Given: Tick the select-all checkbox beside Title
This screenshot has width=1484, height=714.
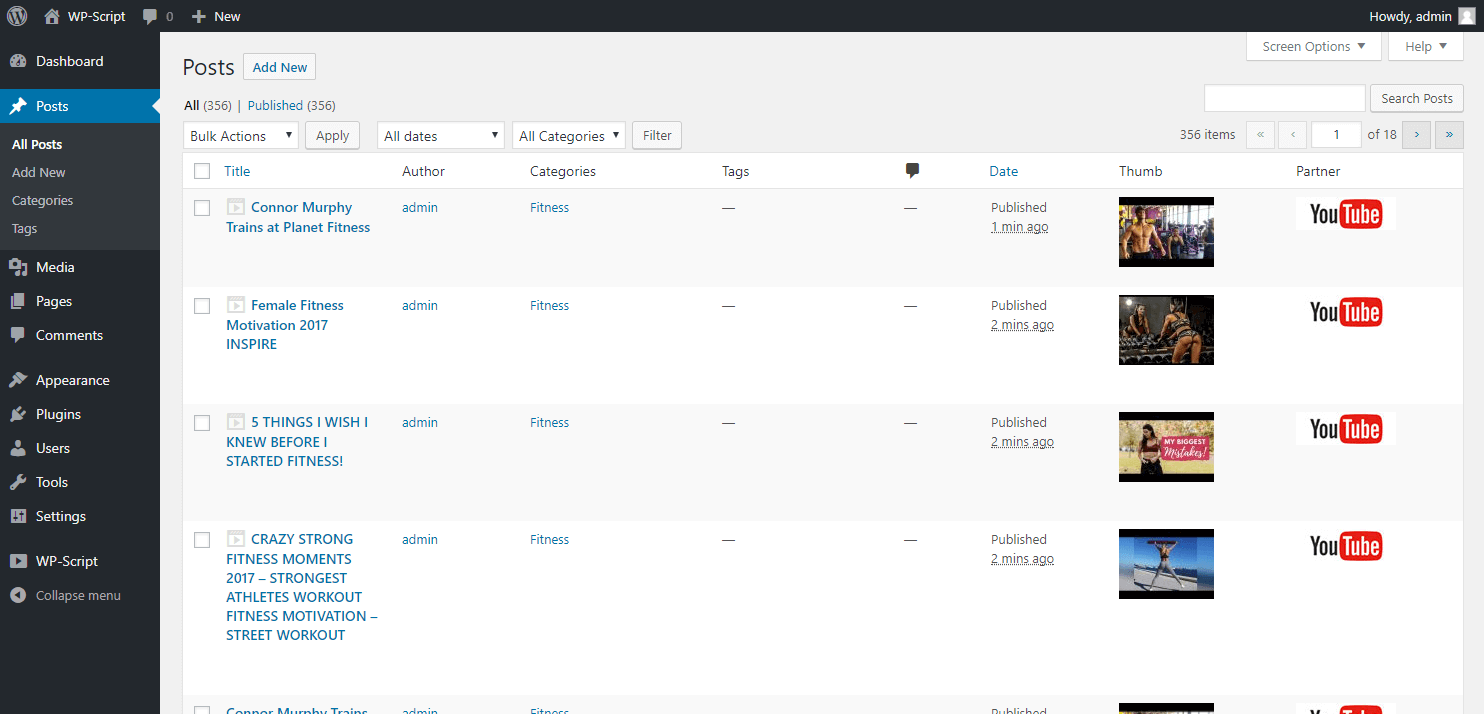Looking at the screenshot, I should pos(202,171).
